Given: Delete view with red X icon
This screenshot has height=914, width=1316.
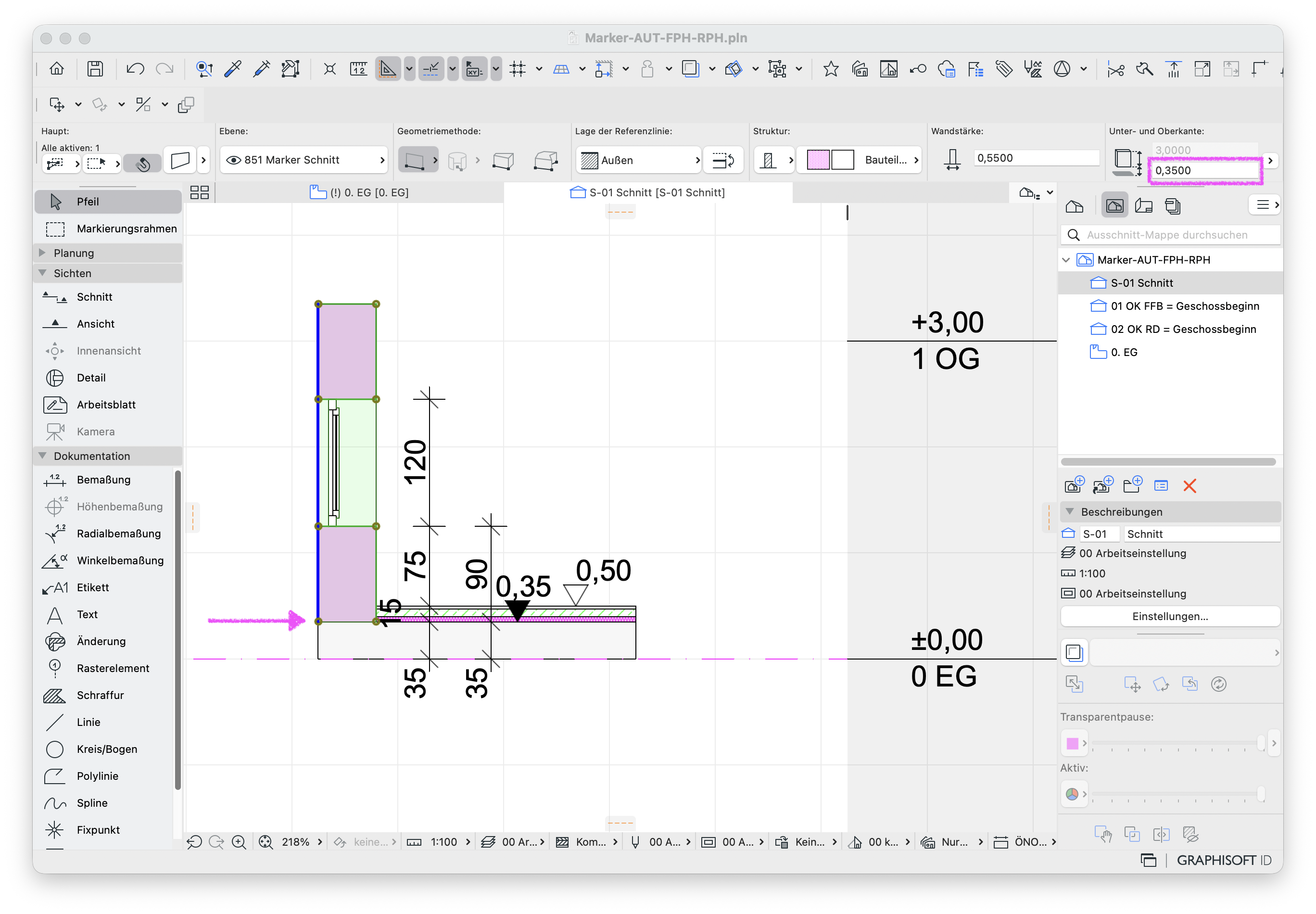Looking at the screenshot, I should click(x=1189, y=486).
